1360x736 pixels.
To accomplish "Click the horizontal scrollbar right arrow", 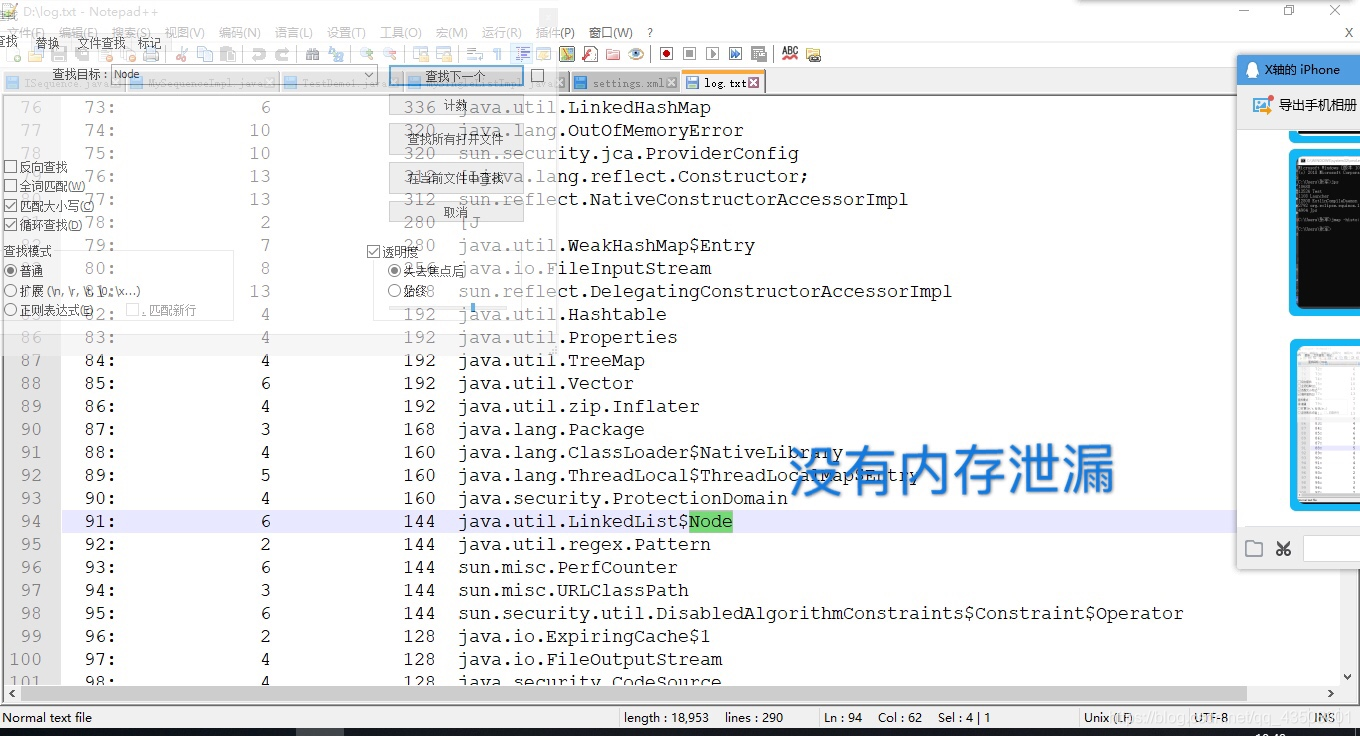I will 1331,693.
